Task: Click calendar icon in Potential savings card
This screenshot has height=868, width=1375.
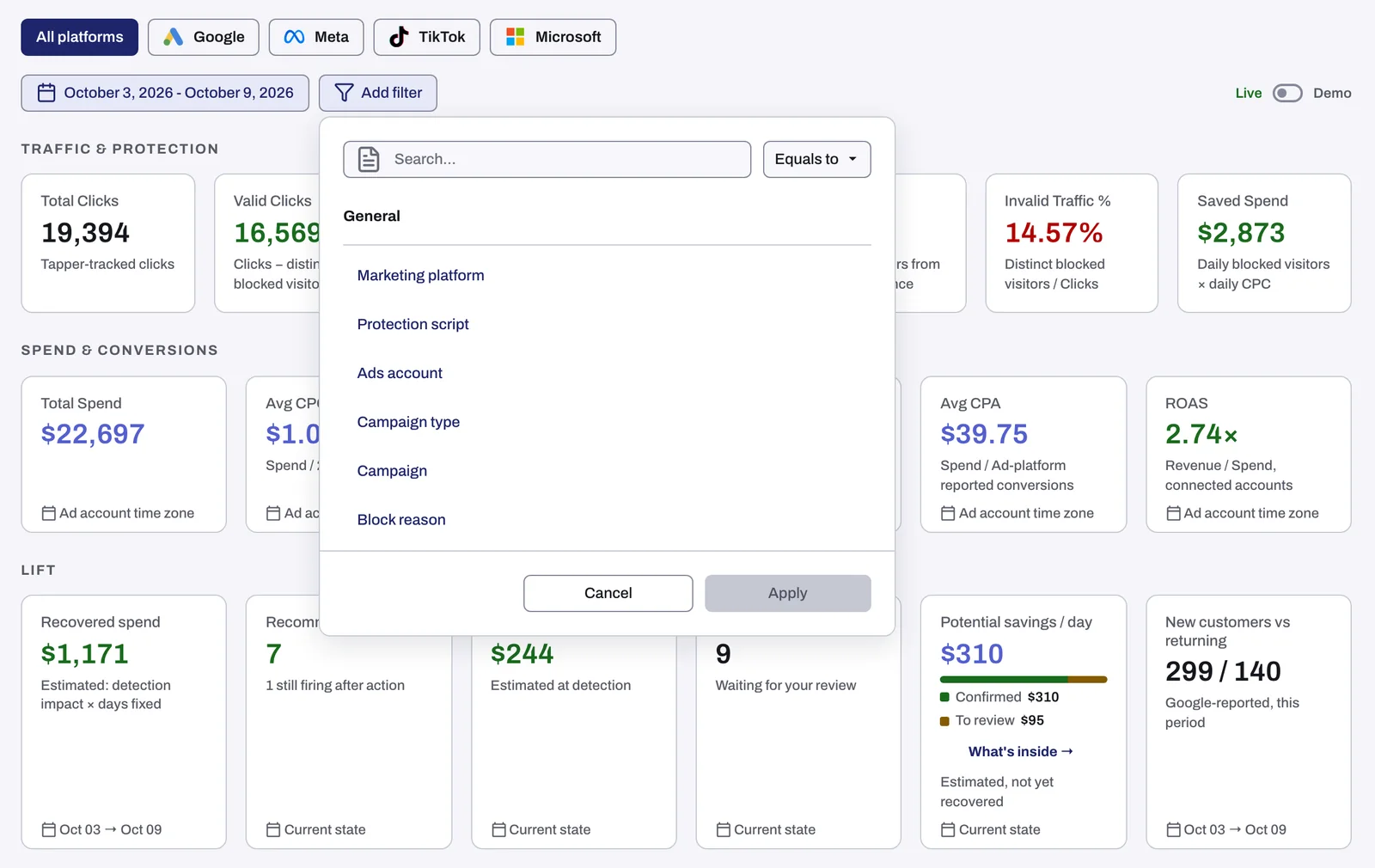Action: [948, 829]
